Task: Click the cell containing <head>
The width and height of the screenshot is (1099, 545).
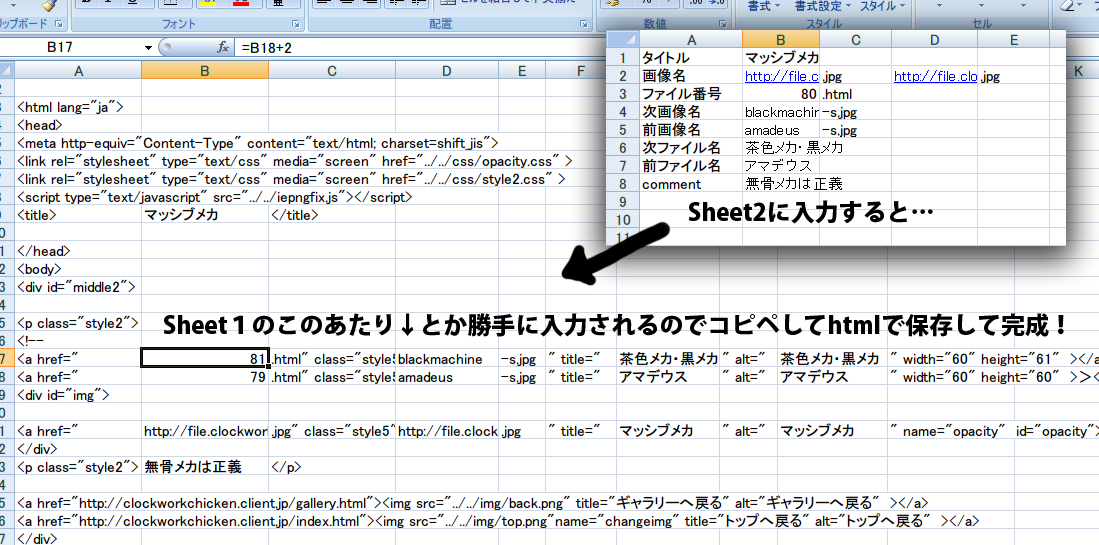Action: [x=78, y=125]
